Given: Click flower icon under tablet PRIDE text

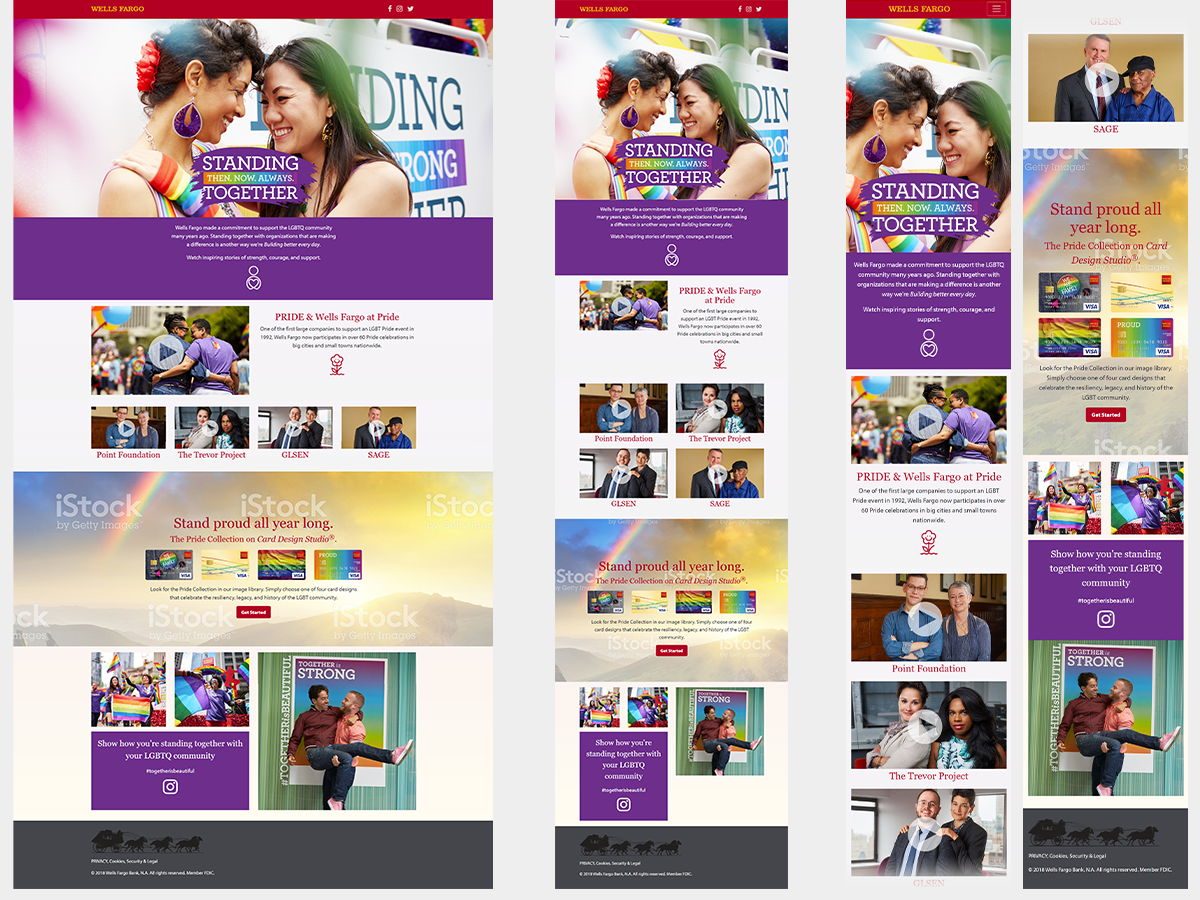Looking at the screenshot, I should [x=719, y=359].
